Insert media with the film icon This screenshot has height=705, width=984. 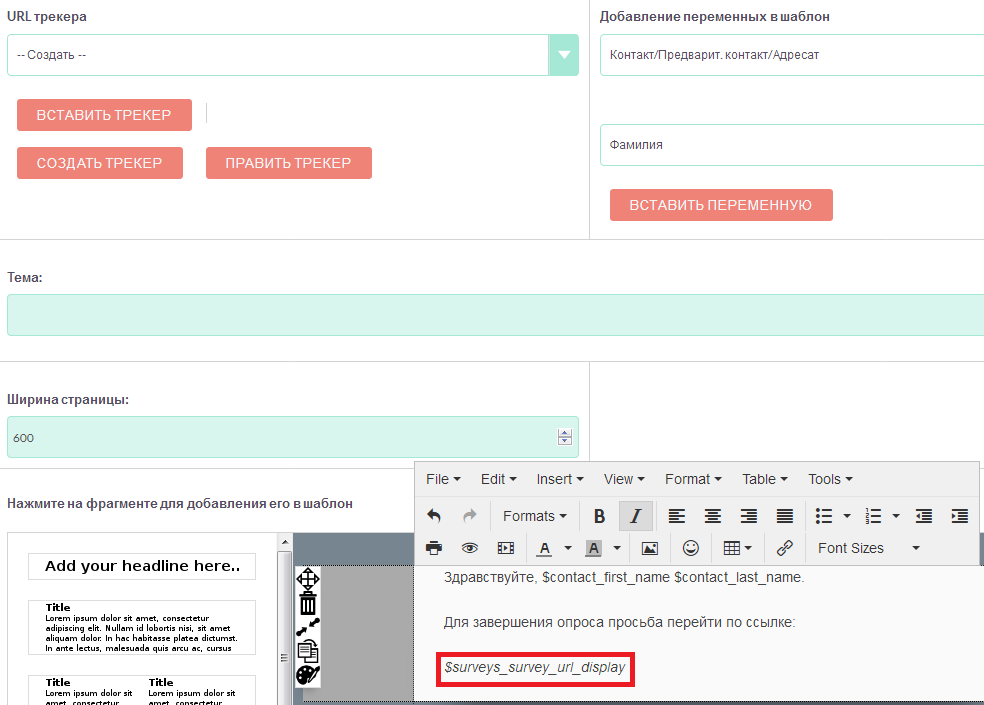click(506, 548)
